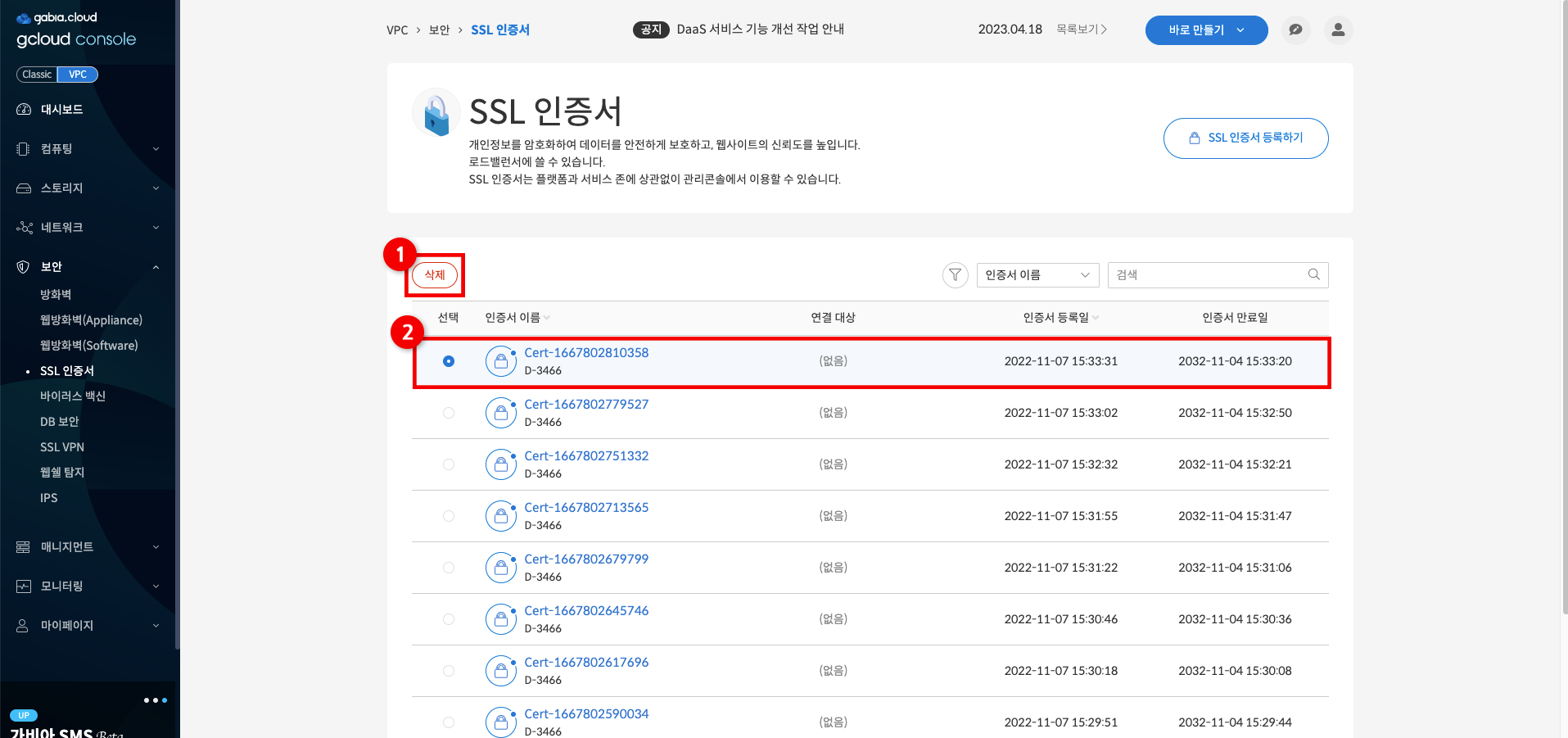Open the dashboard gauge icon
Image resolution: width=1568 pixels, height=738 pixels.
click(24, 110)
